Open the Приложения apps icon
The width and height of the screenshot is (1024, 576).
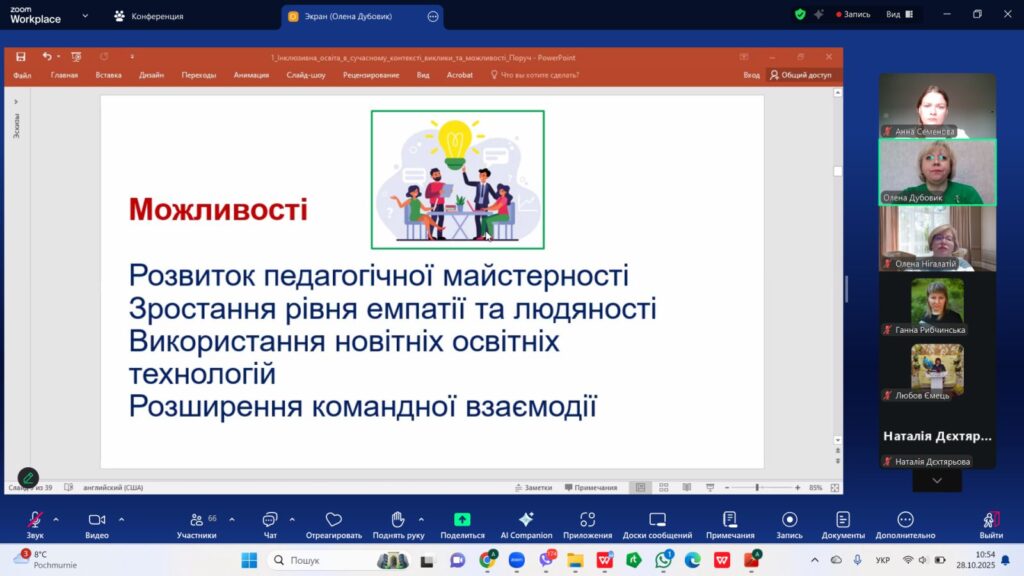click(587, 519)
